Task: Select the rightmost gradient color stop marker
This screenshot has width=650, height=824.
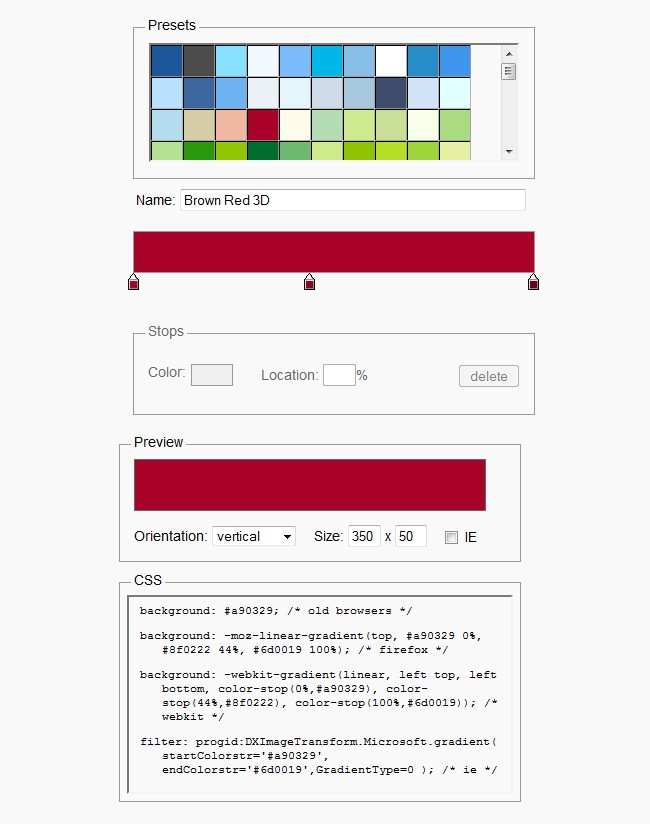Action: pyautogui.click(x=533, y=282)
